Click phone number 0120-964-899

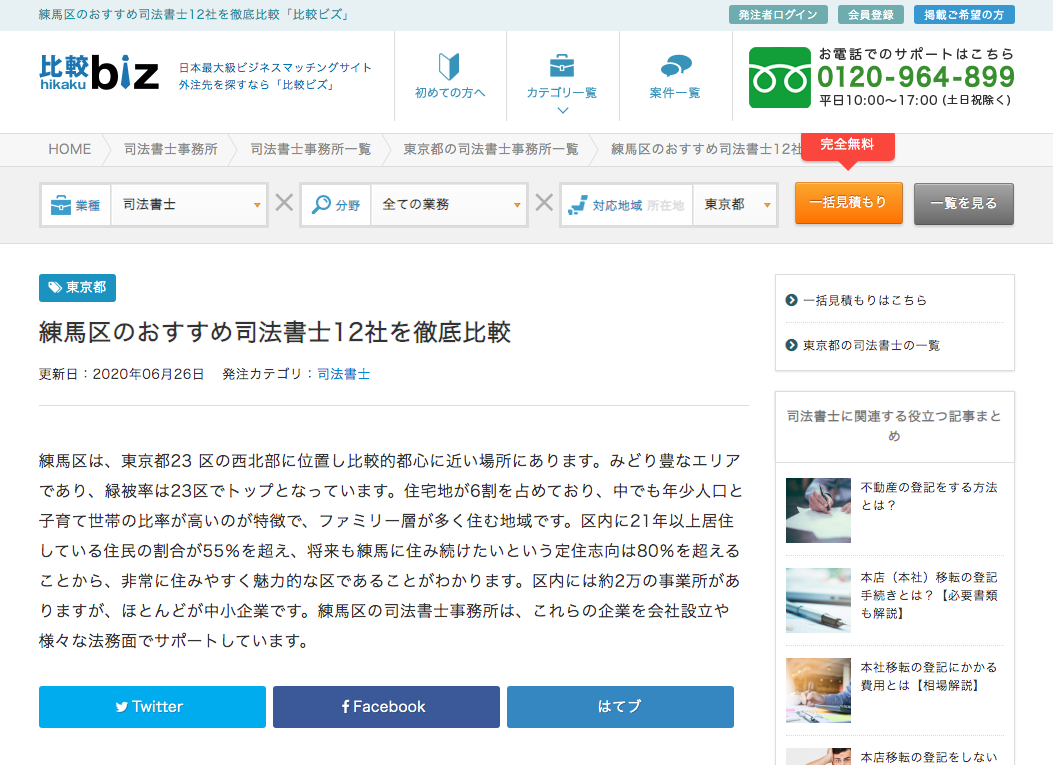click(x=916, y=77)
